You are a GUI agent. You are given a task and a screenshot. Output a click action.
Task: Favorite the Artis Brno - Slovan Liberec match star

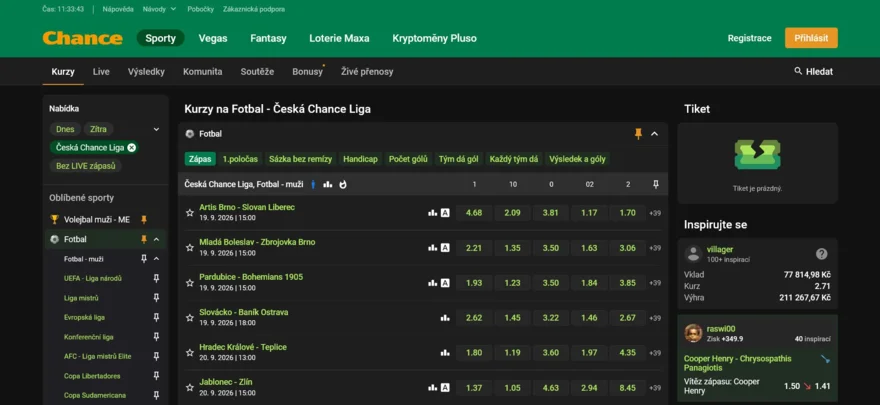coord(190,213)
